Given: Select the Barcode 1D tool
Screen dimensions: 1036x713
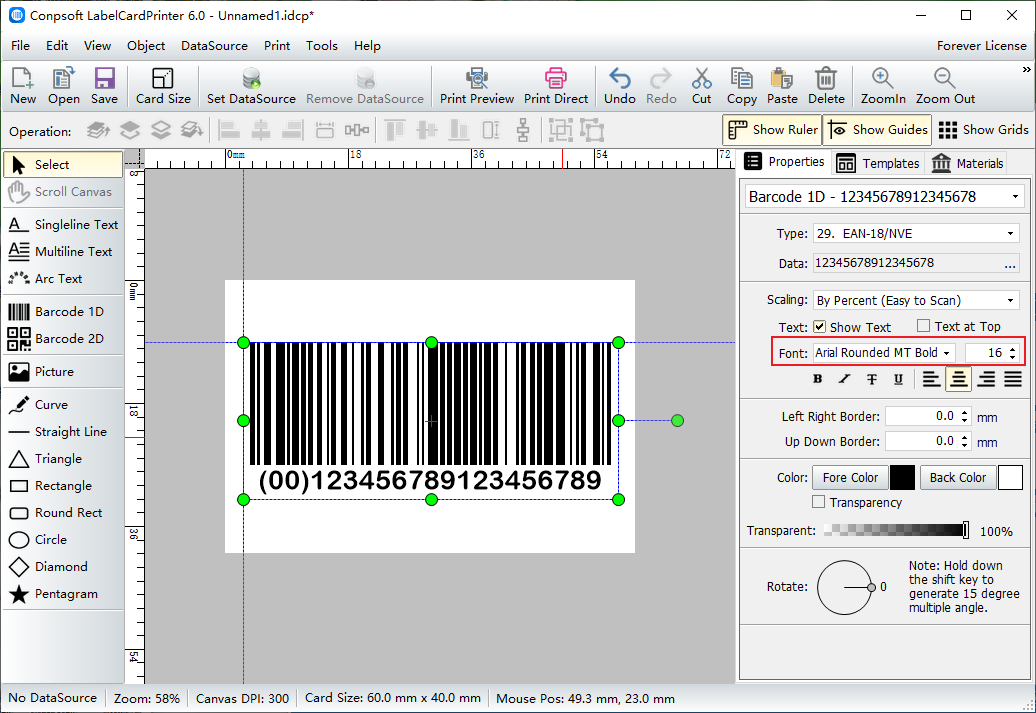Looking at the screenshot, I should click(63, 311).
